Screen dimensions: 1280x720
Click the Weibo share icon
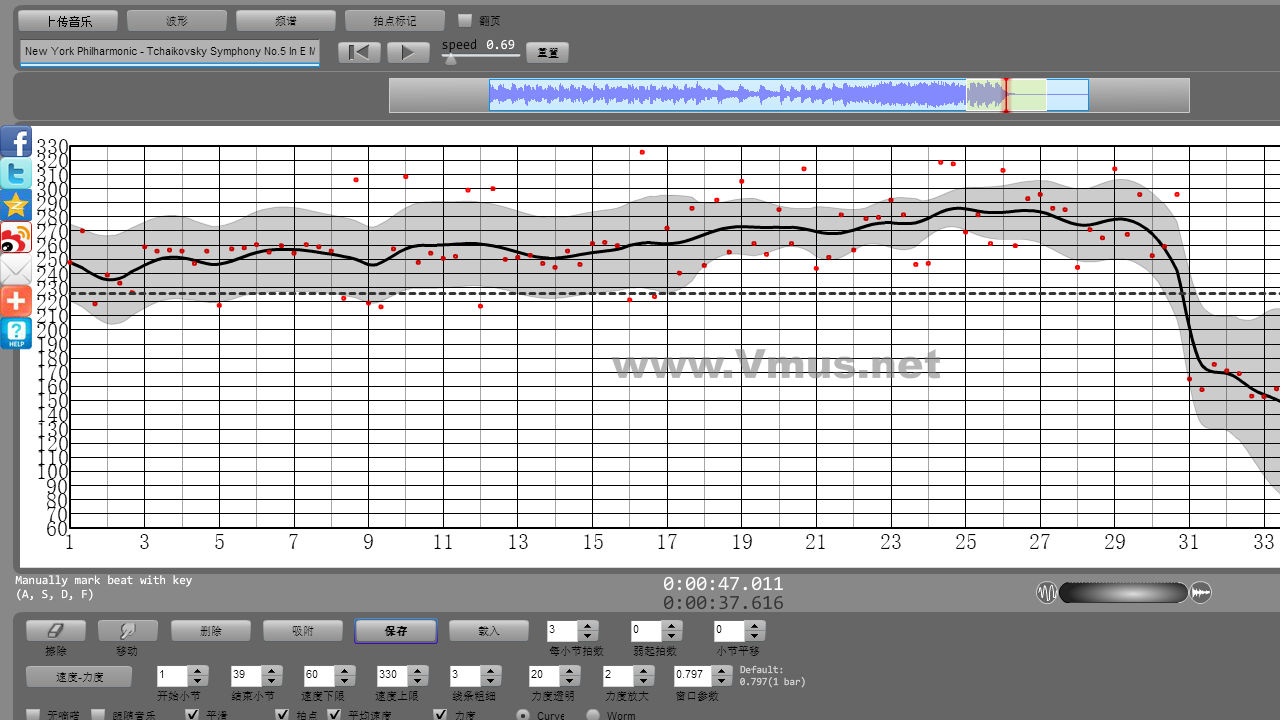(16, 237)
